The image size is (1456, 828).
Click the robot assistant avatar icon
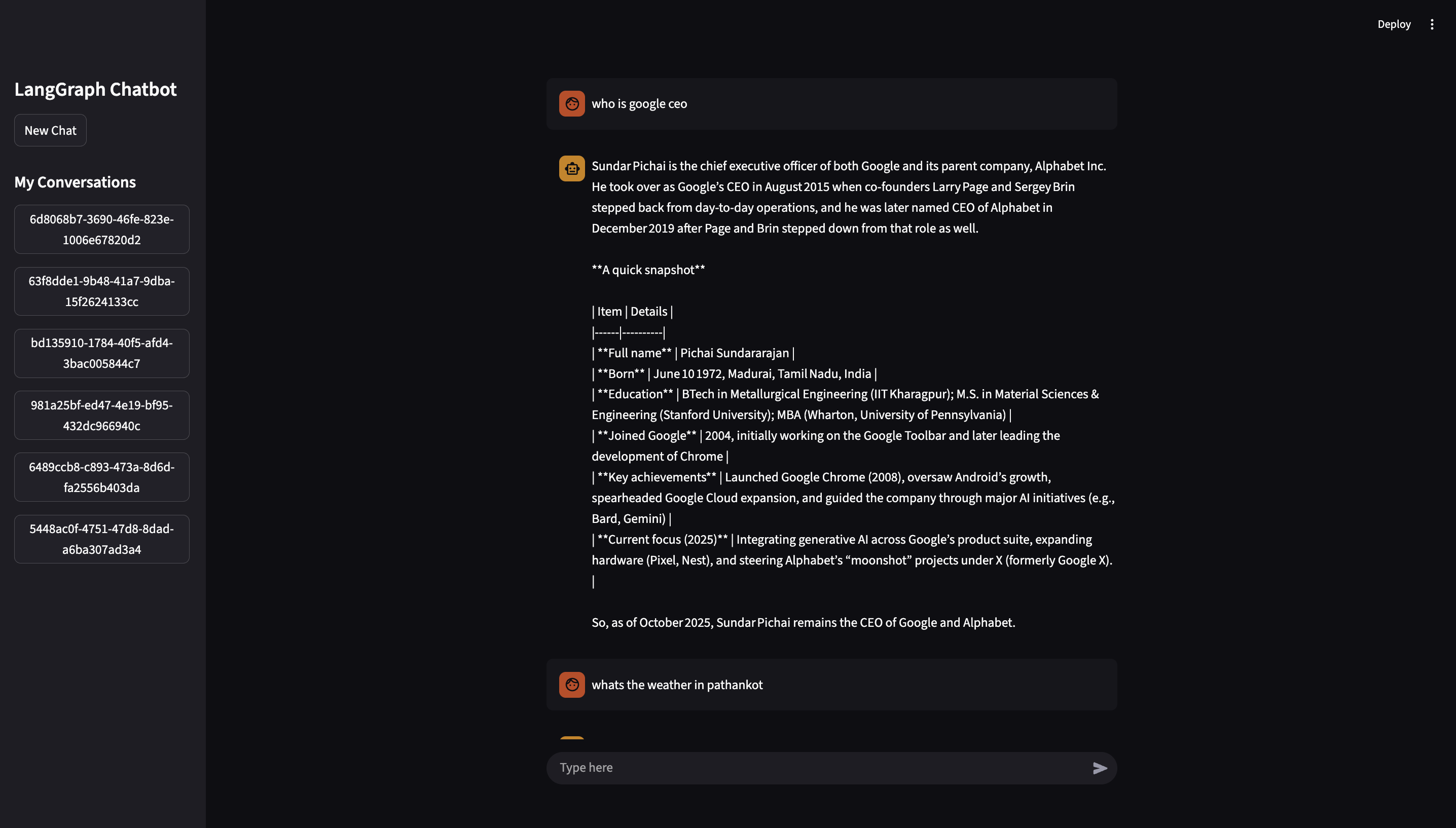click(571, 168)
